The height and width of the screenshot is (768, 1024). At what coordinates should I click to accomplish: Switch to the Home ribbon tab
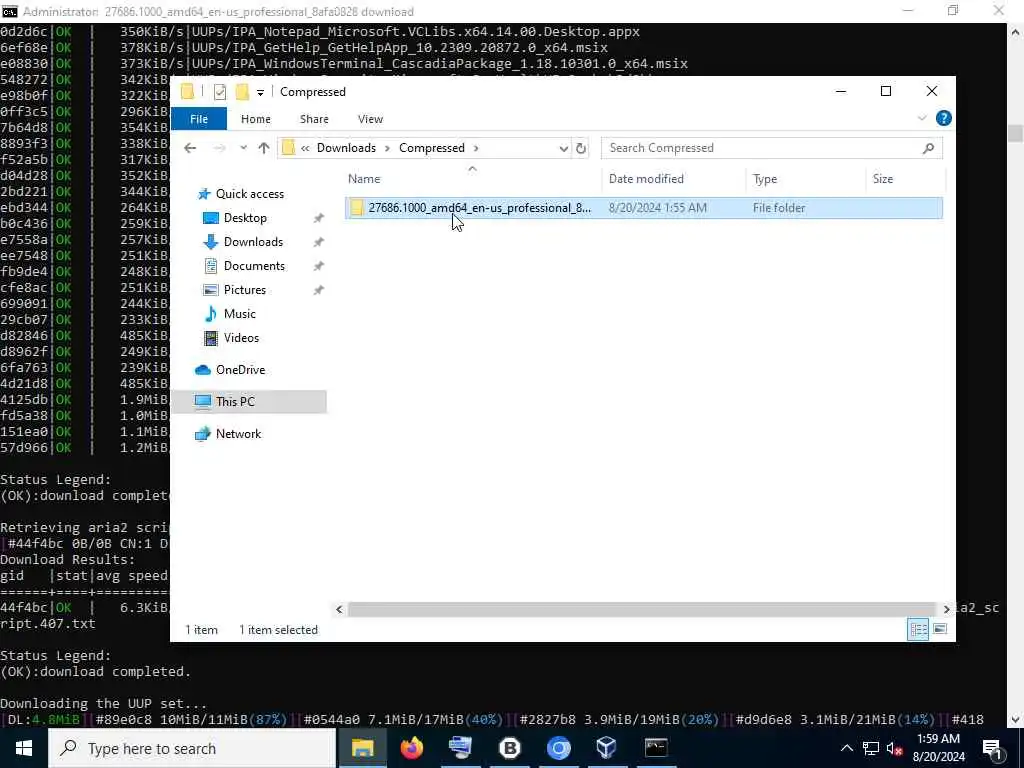pos(255,119)
